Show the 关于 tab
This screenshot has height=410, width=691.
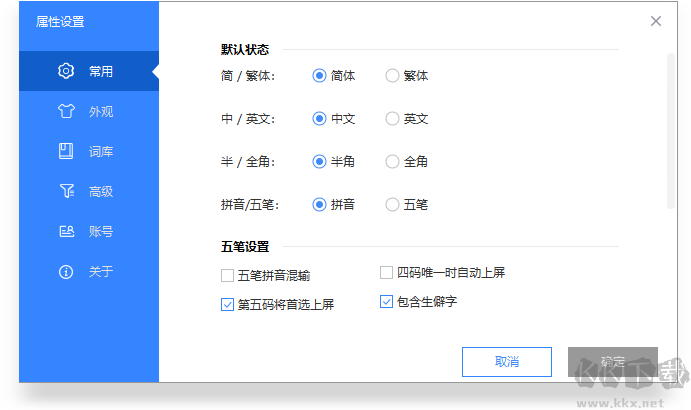point(89,272)
